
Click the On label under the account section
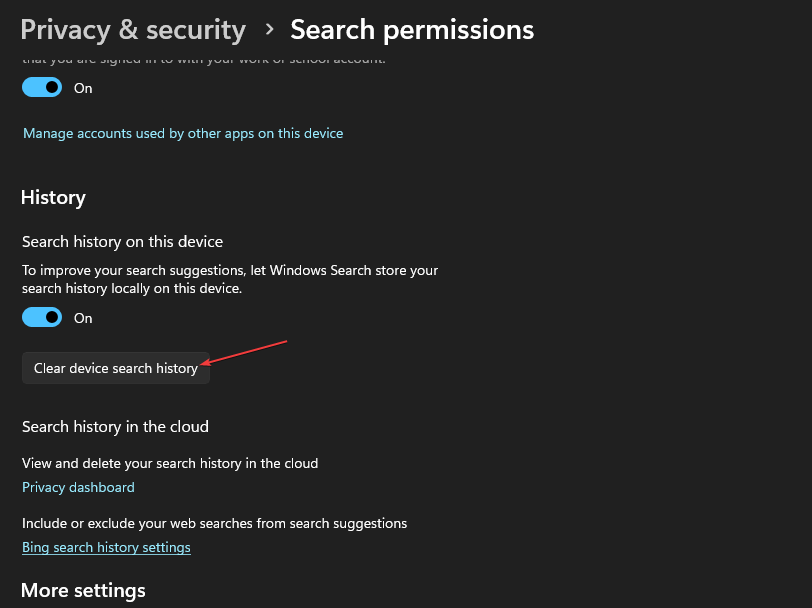[x=83, y=87]
